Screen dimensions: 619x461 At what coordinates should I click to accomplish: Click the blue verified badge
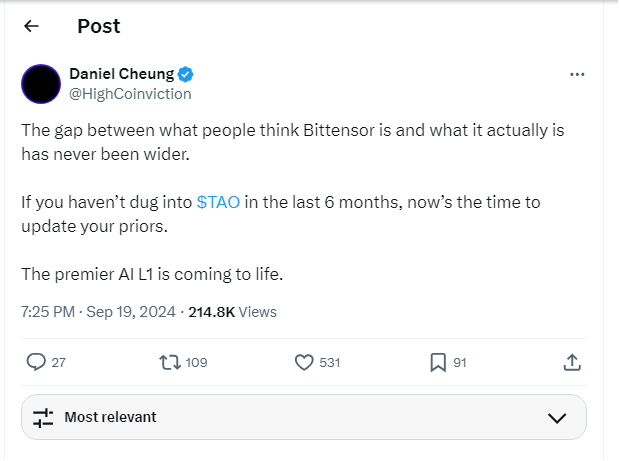point(186,75)
